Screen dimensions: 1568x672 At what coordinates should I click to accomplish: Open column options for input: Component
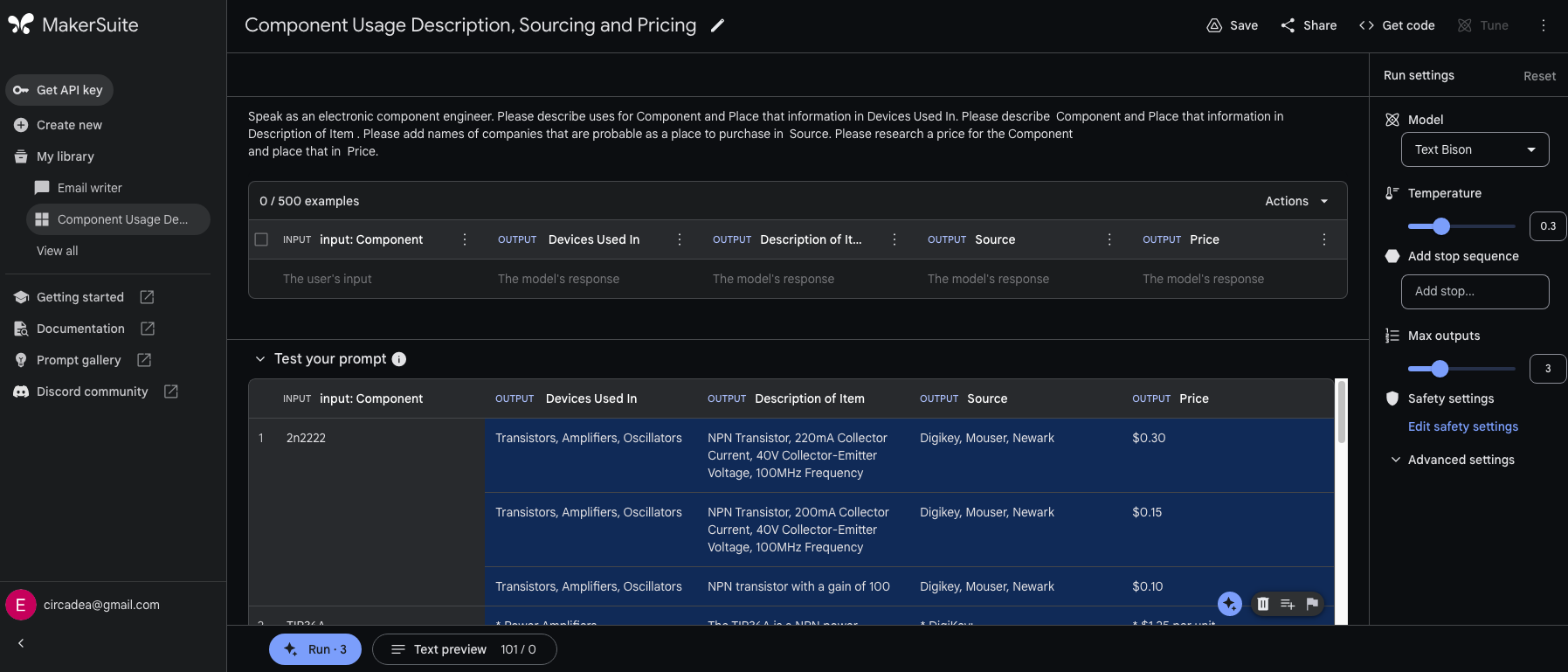click(x=465, y=239)
